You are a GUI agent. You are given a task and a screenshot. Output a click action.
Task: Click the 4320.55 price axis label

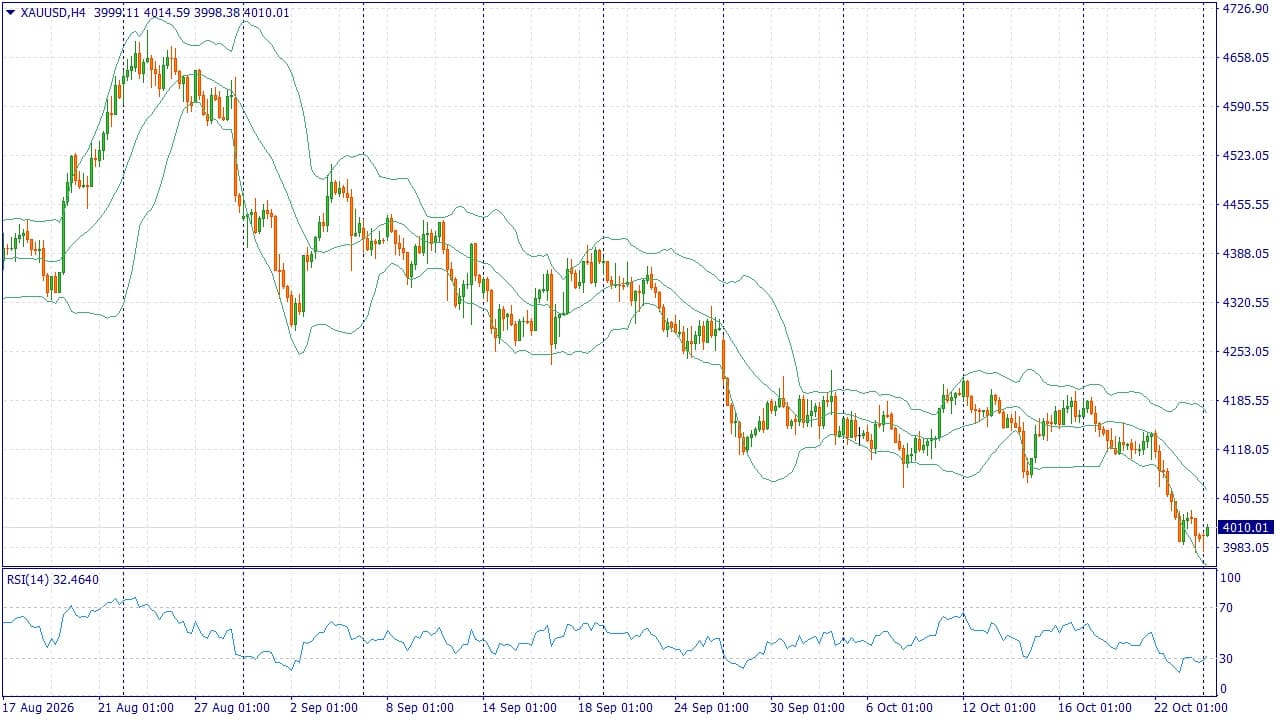click(1245, 302)
